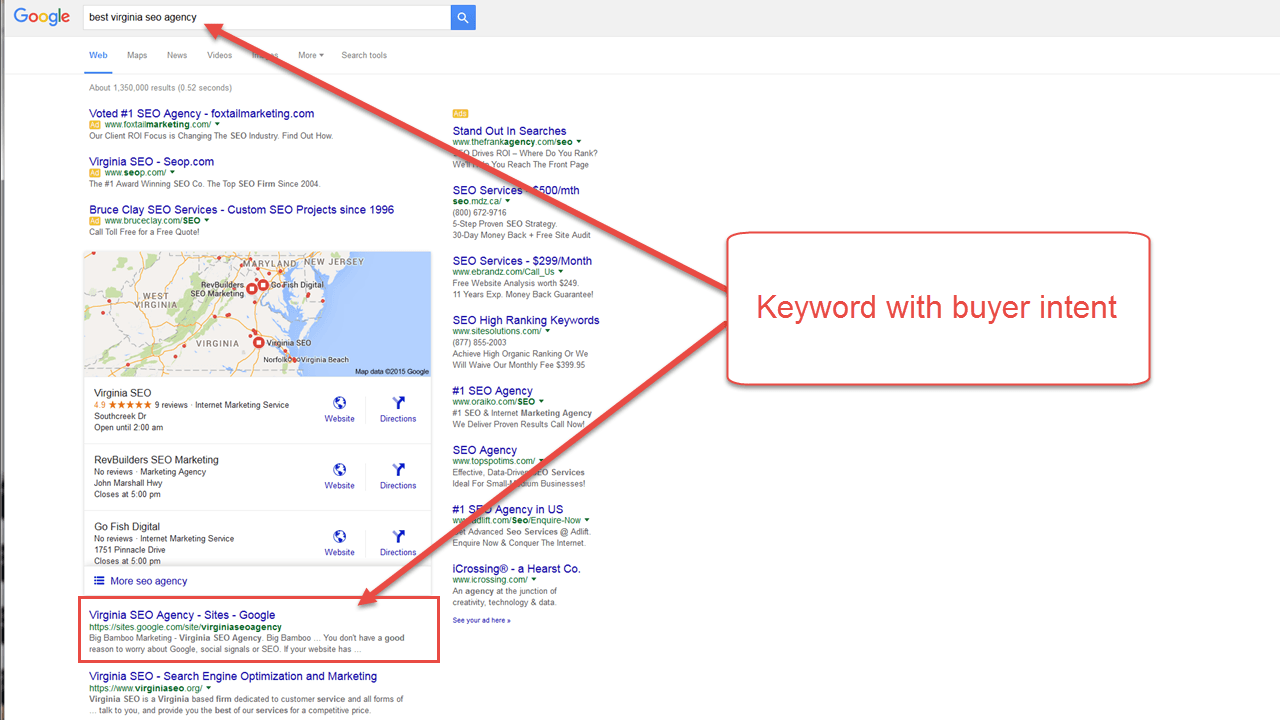Click More seo agency link
Screen dimensions: 1280x720
click(x=148, y=581)
